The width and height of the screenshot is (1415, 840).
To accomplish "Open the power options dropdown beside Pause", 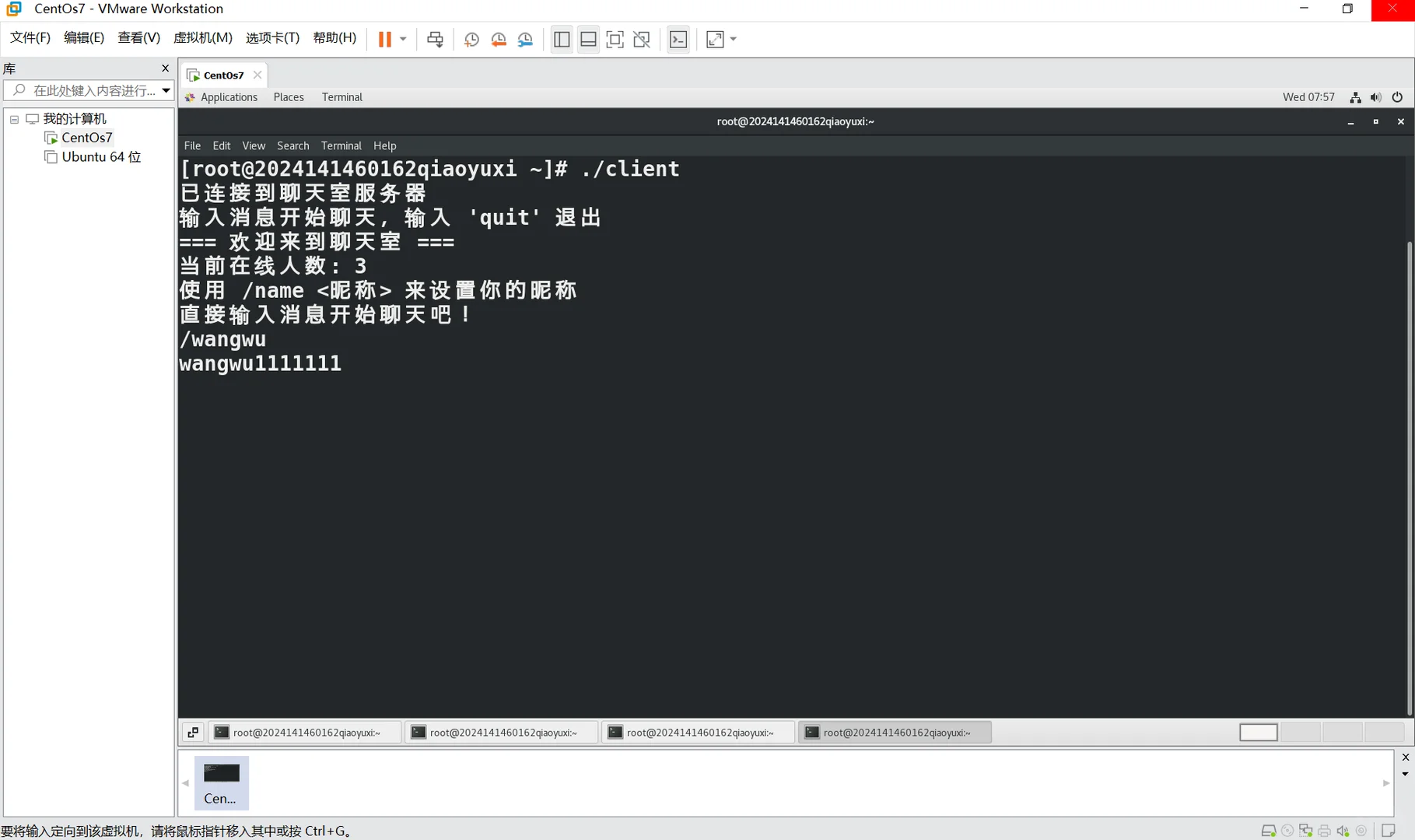I will tap(403, 39).
